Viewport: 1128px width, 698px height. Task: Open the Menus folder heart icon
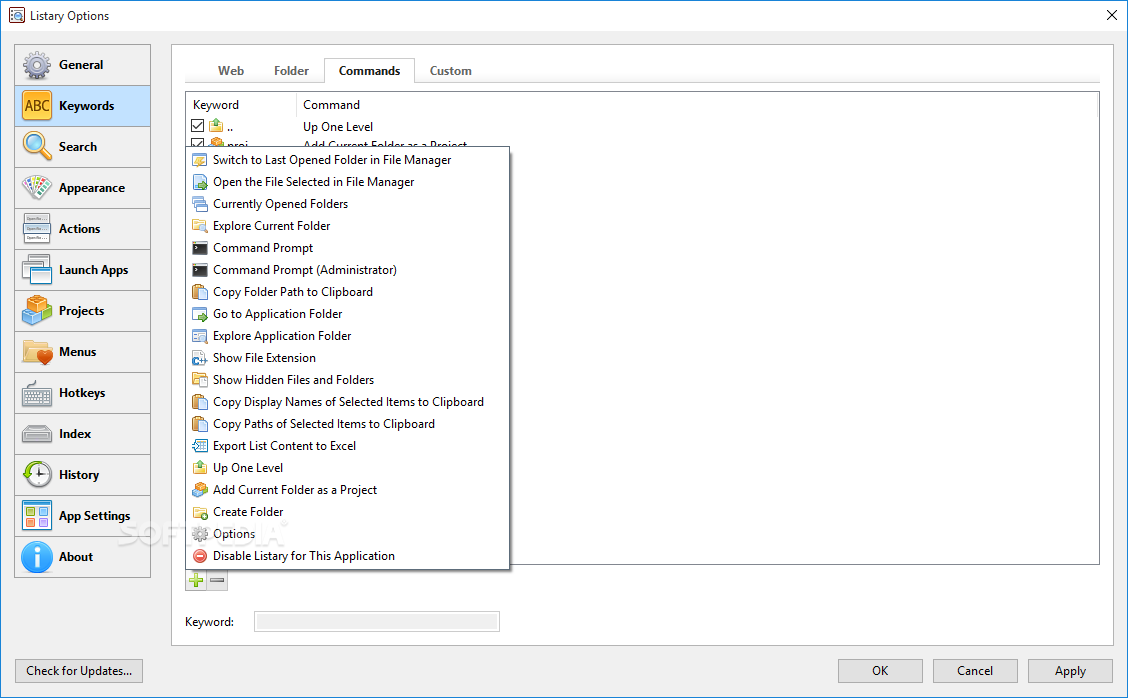click(x=37, y=352)
